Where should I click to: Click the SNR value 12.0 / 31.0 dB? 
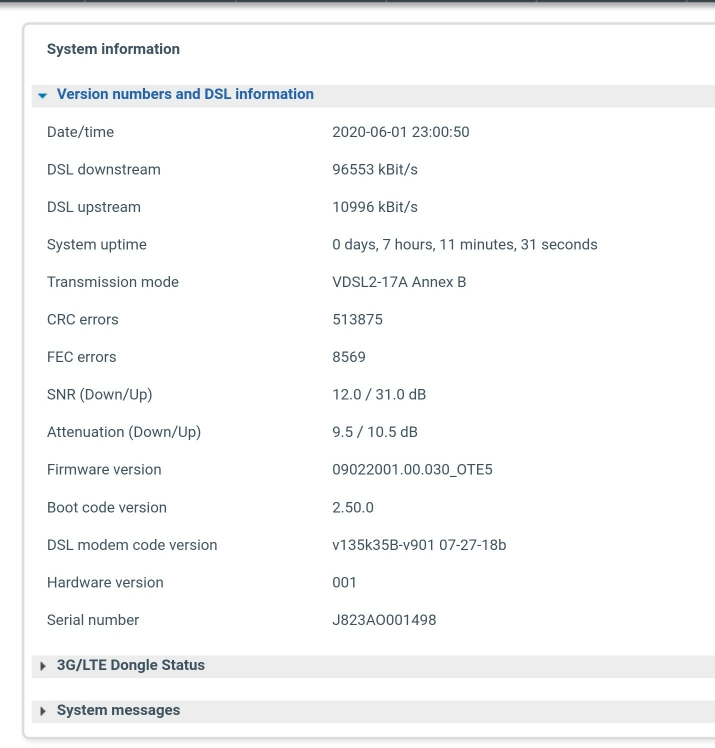[x=379, y=395]
